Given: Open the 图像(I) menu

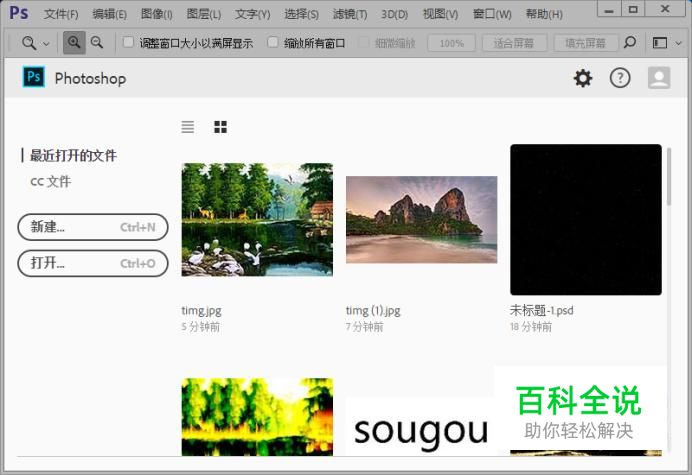Looking at the screenshot, I should click(x=157, y=14).
